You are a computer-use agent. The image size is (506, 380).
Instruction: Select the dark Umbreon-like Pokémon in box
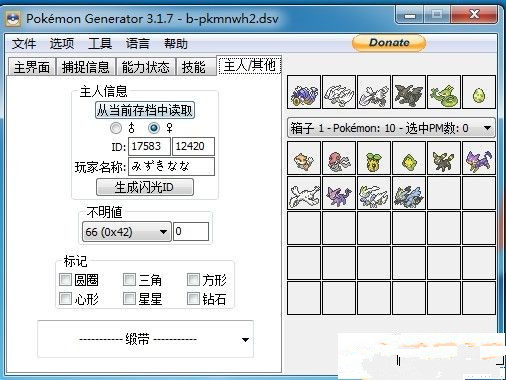(x=444, y=158)
